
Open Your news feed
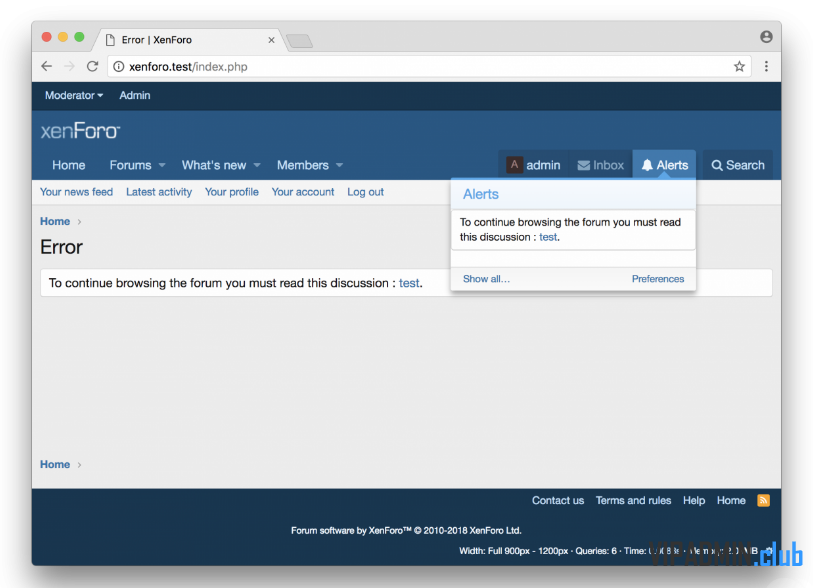(x=76, y=192)
